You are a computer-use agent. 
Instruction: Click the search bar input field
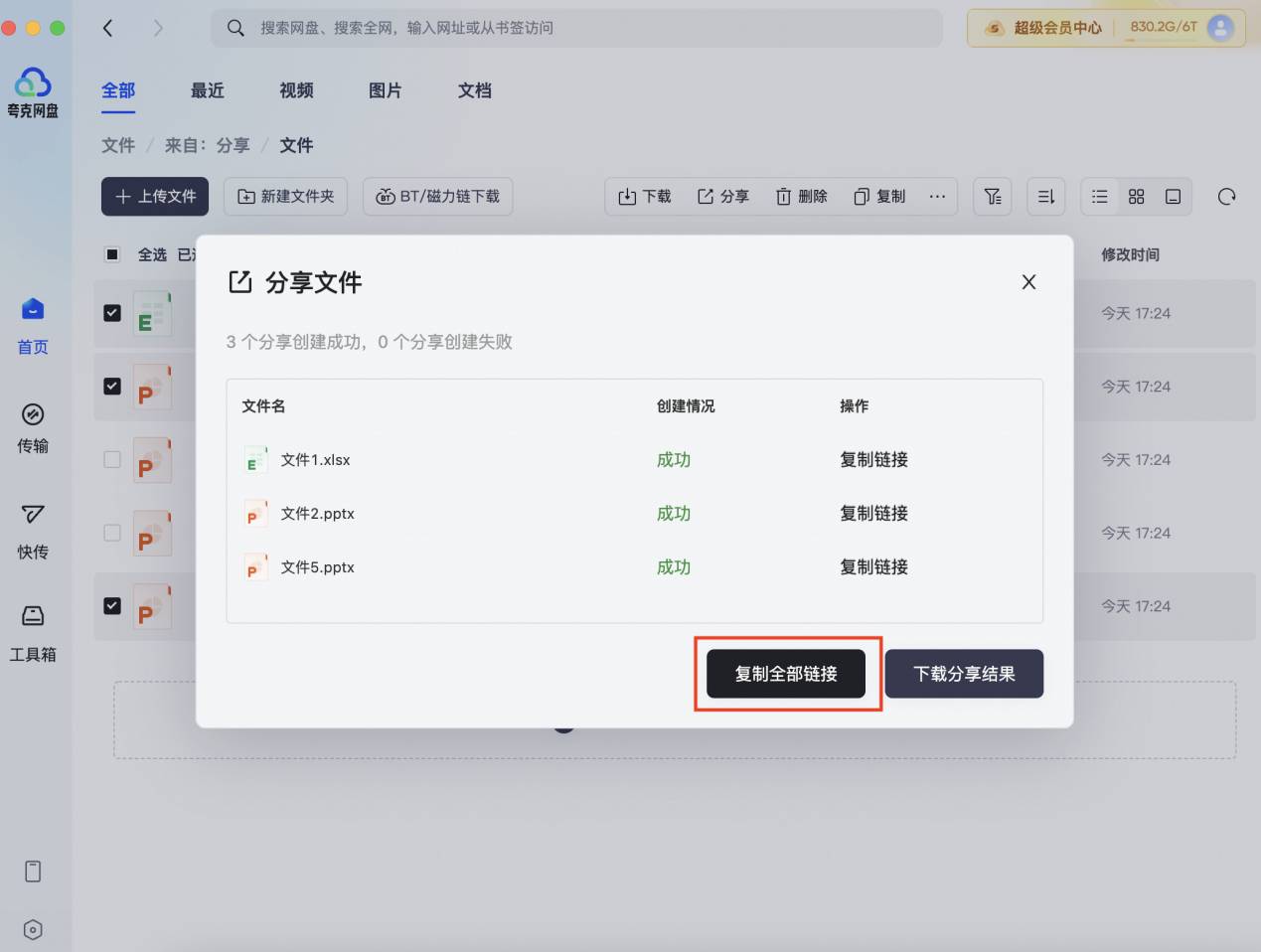pos(576,28)
